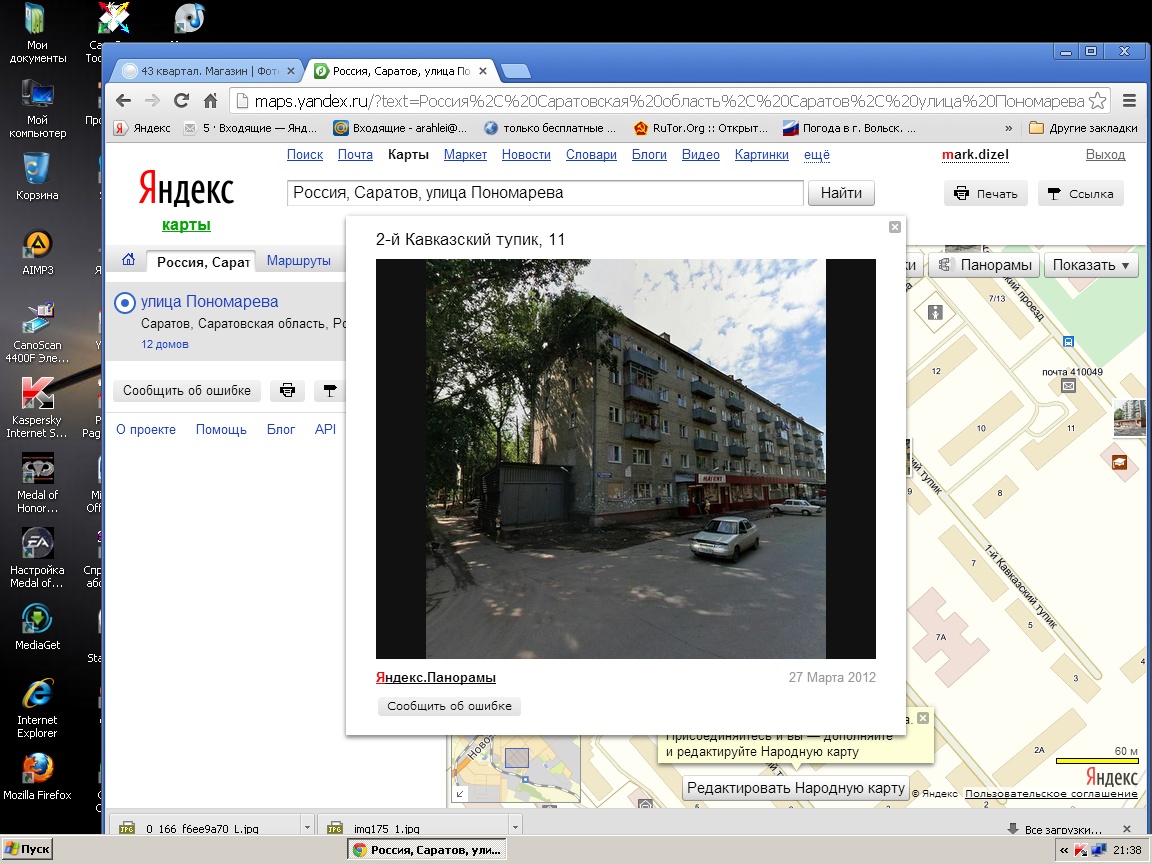Close the downloads bar
This screenshot has height=864, width=1152.
point(1127,829)
